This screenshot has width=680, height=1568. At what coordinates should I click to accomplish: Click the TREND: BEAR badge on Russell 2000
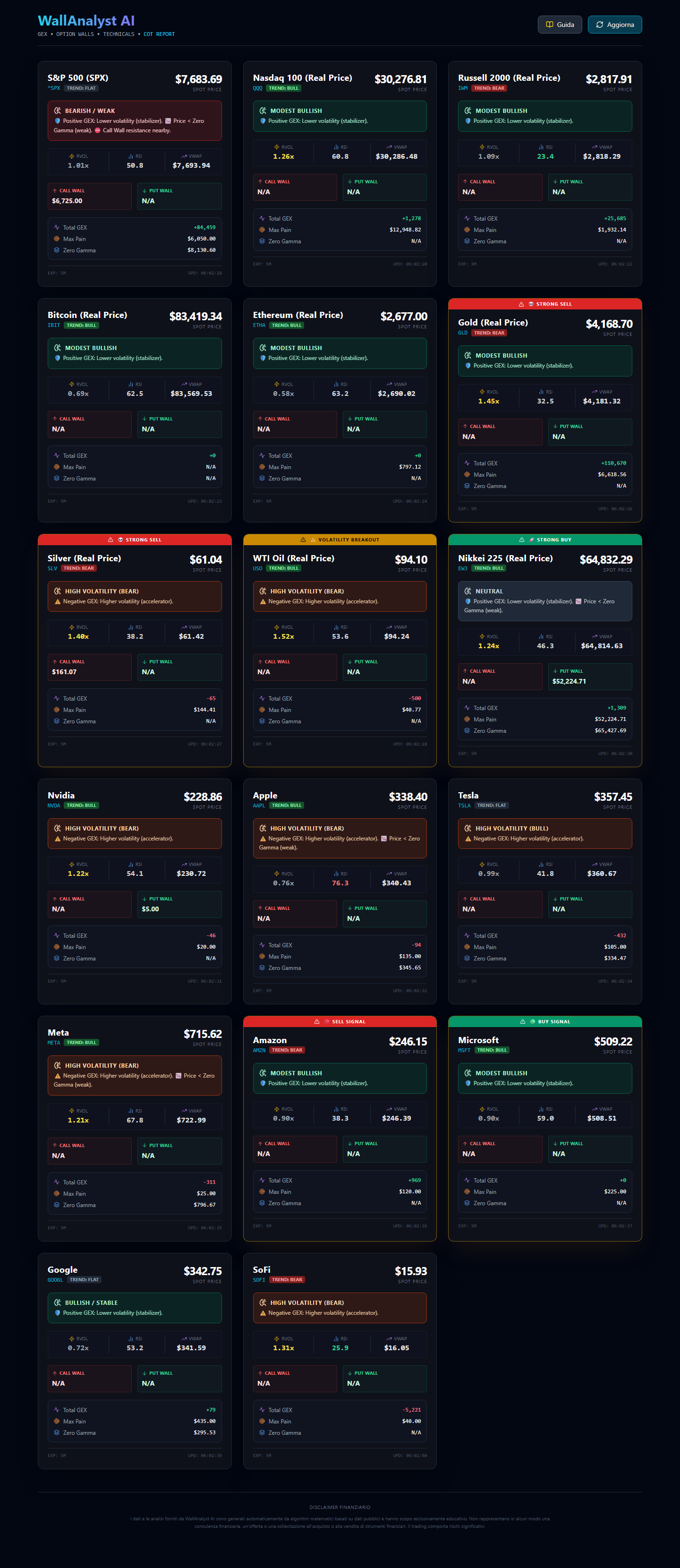click(x=489, y=88)
